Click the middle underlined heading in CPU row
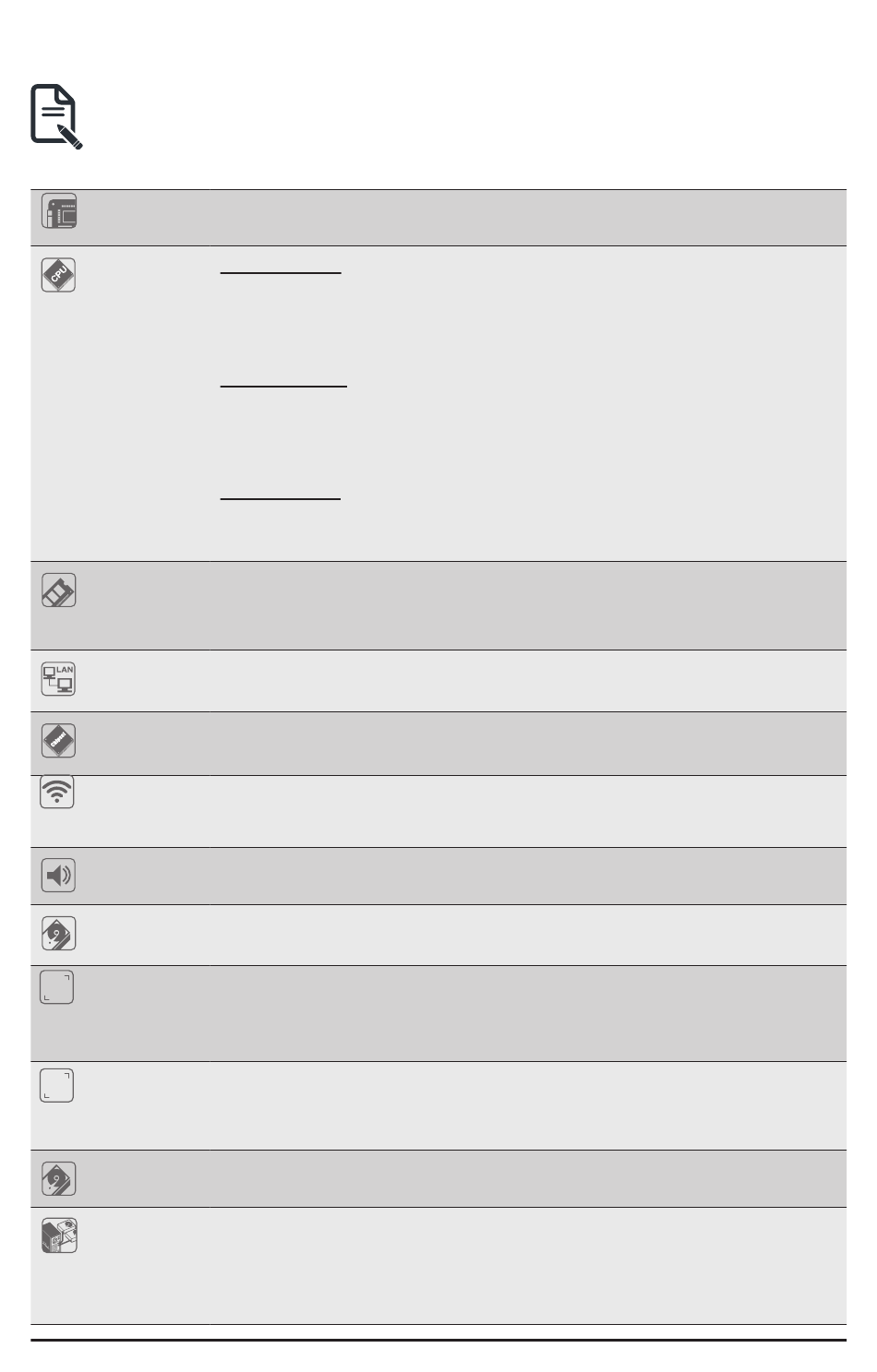 pos(283,387)
